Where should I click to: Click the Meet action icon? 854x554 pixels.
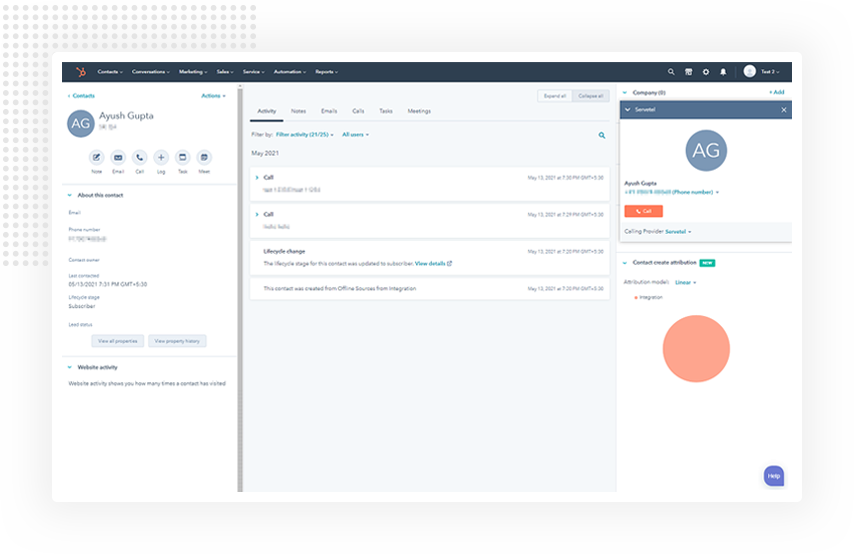[x=204, y=157]
